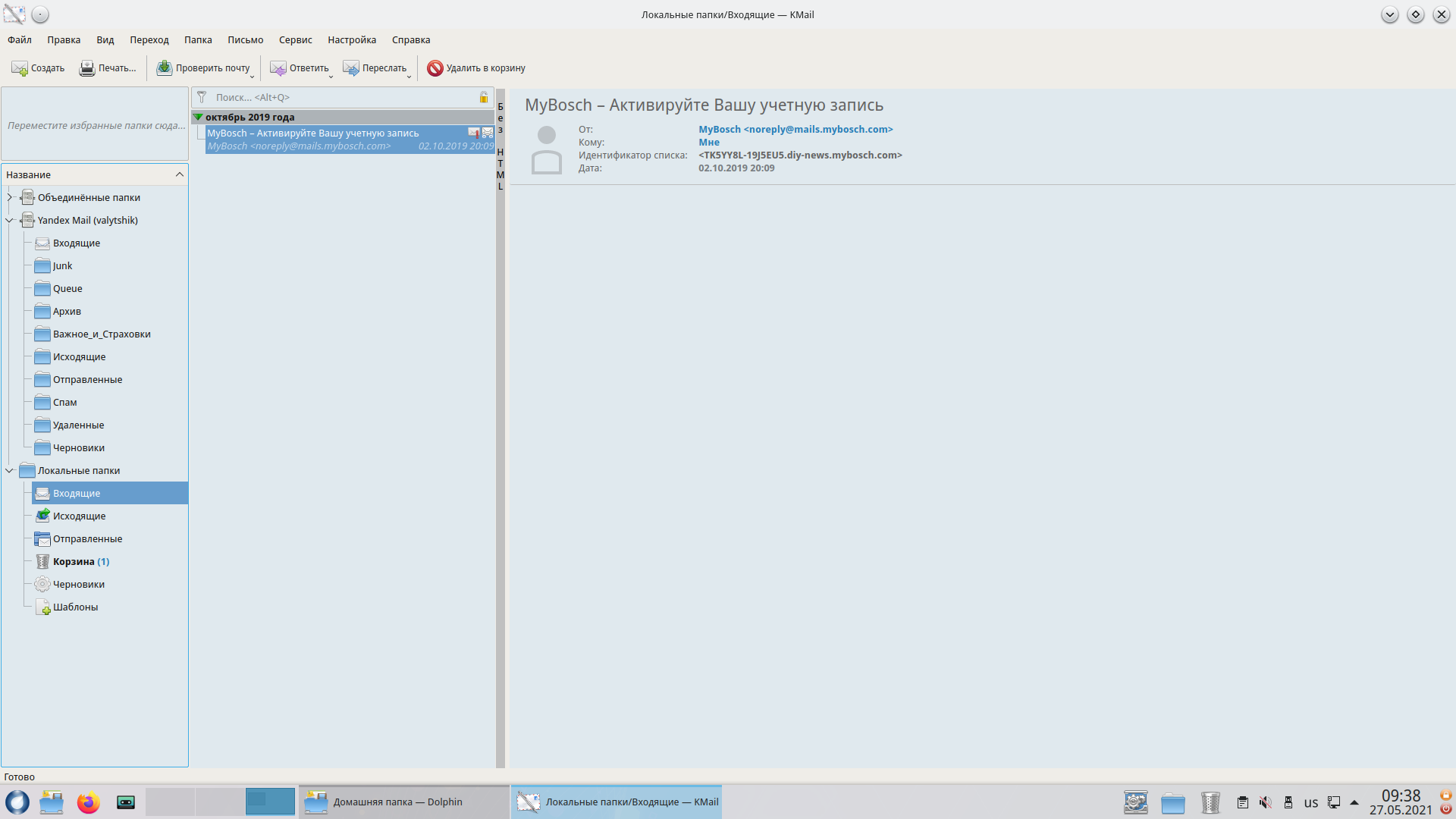
Task: Select Yandex Отправленные folder
Action: [x=87, y=380]
